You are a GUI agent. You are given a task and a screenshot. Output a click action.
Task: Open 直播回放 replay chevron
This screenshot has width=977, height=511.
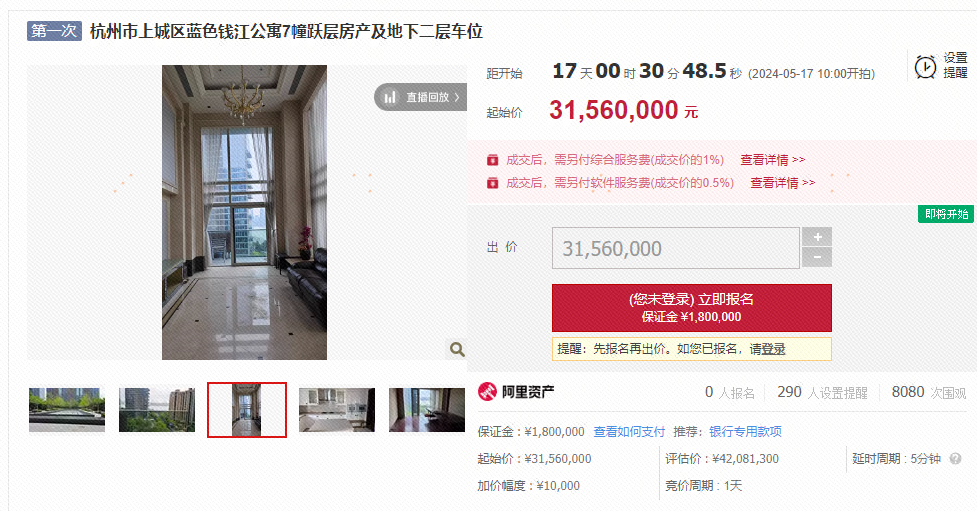point(457,97)
